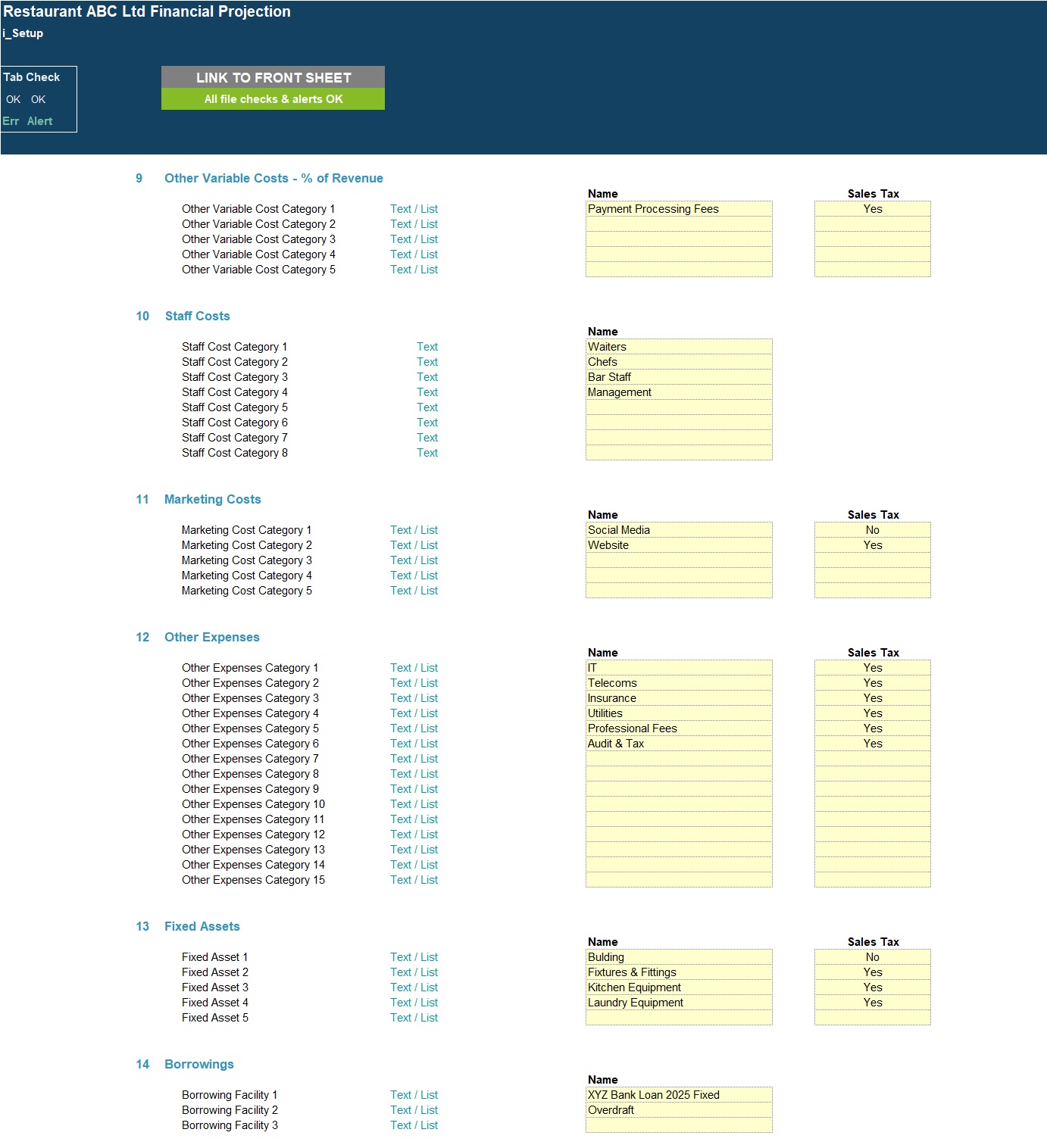Select the Website marketing name cell
Screen dimensions: 1047x1148
(679, 545)
